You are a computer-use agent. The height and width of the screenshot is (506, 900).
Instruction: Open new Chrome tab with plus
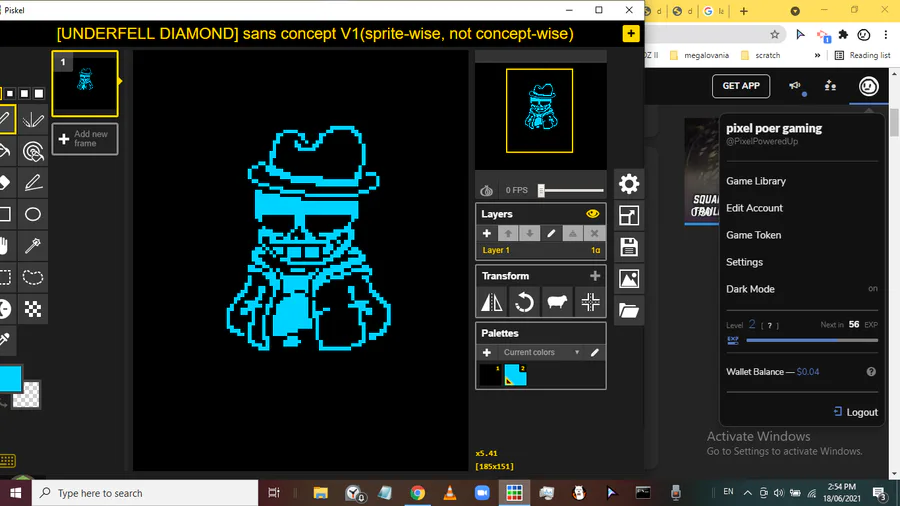[x=743, y=11]
